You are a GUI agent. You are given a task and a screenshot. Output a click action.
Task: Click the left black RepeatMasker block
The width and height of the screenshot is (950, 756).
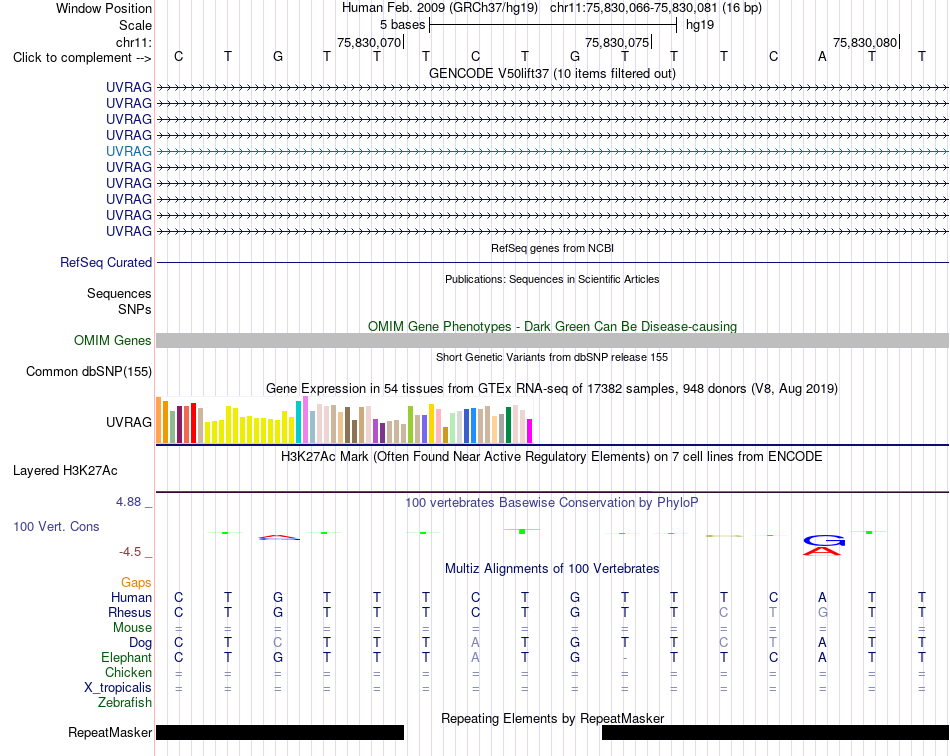click(280, 732)
